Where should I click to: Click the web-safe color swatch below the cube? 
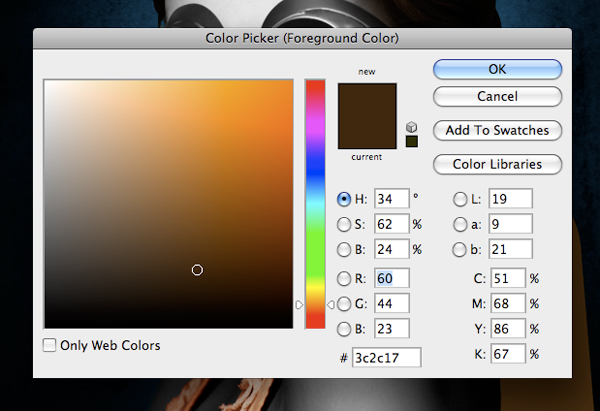click(412, 141)
